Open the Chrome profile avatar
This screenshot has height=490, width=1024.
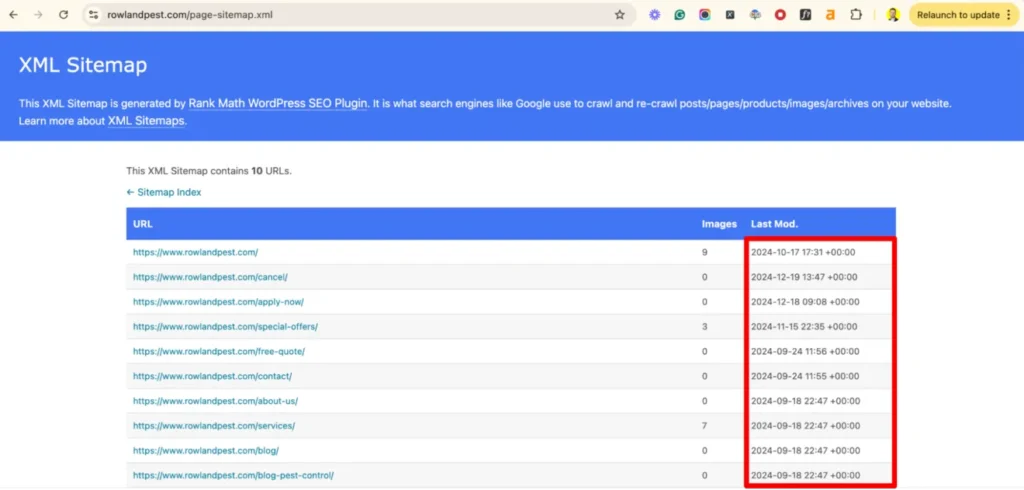(893, 15)
